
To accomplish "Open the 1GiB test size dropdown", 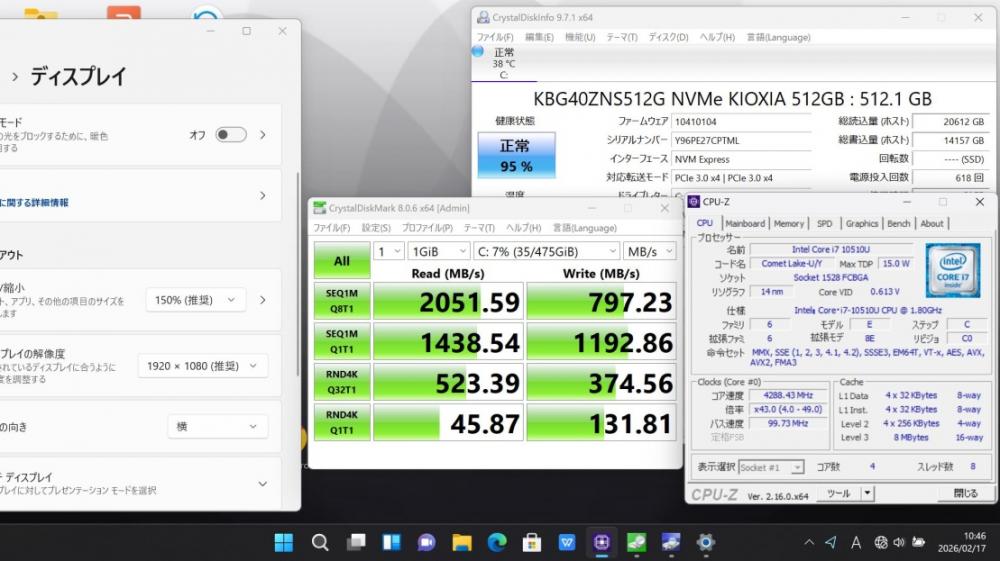I will point(437,251).
